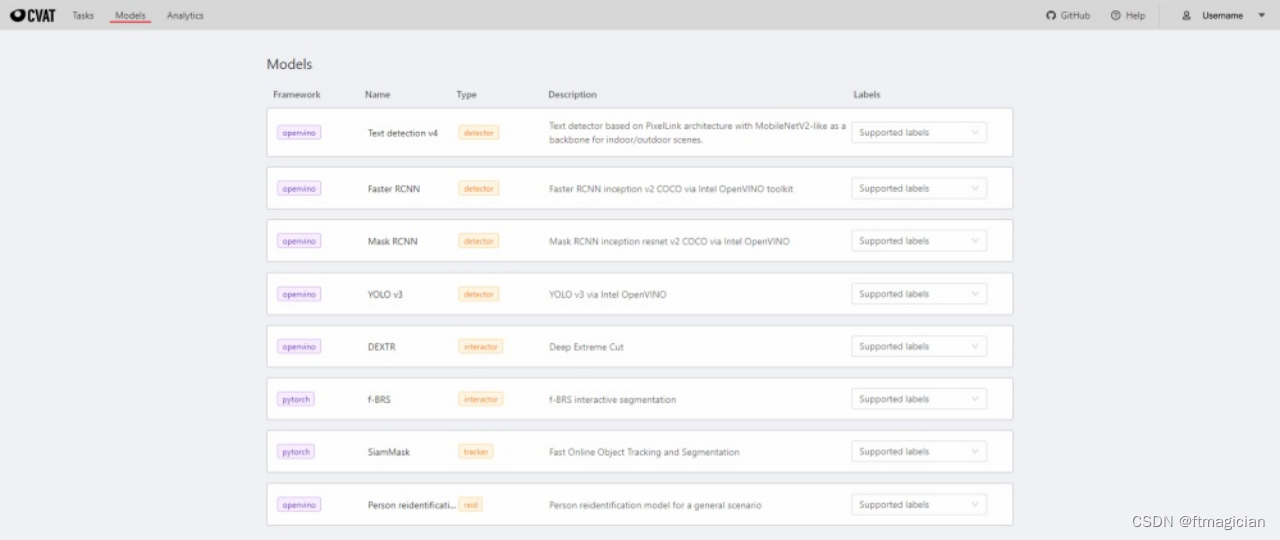The width and height of the screenshot is (1280, 540).
Task: Click the YOLO v3 via Intel OpenVINO description
Action: 608,295
